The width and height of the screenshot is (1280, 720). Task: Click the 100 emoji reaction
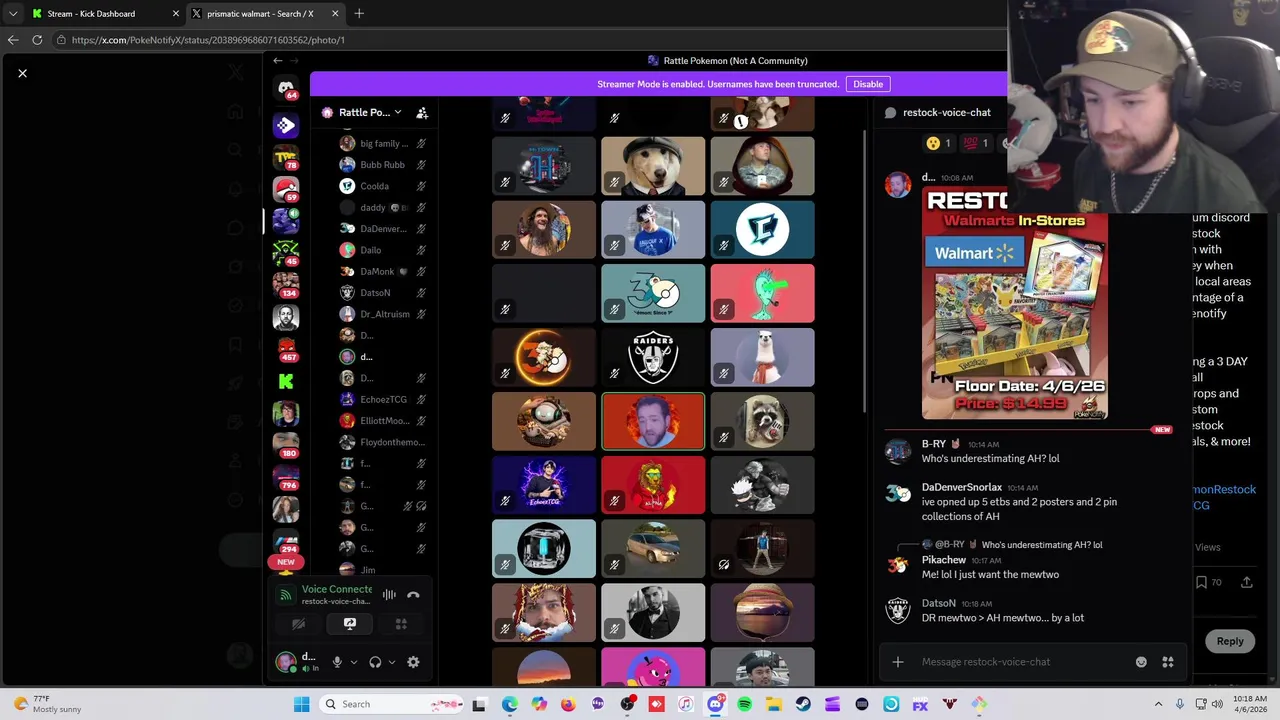[975, 143]
